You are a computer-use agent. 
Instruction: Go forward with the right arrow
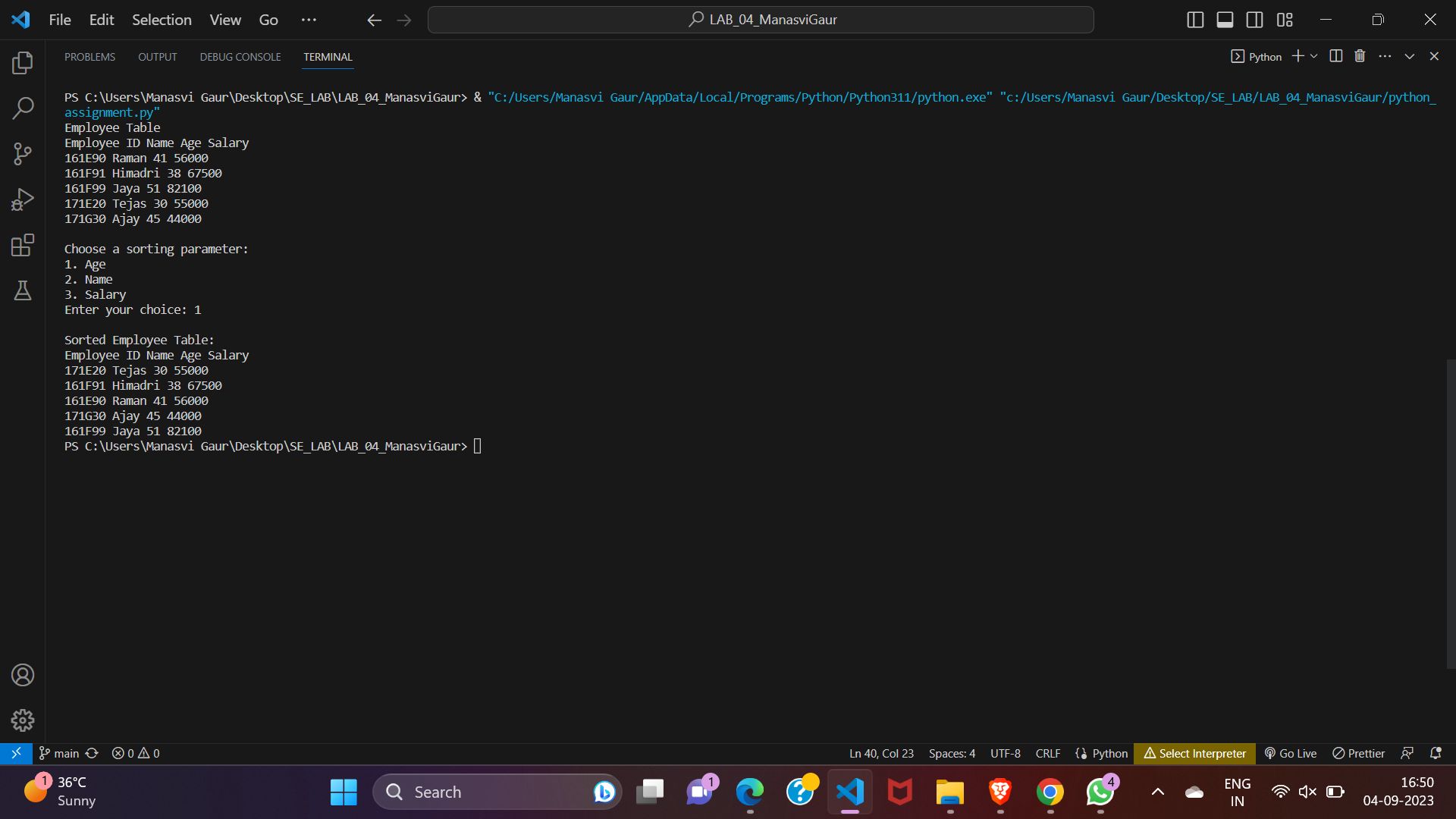(x=404, y=20)
